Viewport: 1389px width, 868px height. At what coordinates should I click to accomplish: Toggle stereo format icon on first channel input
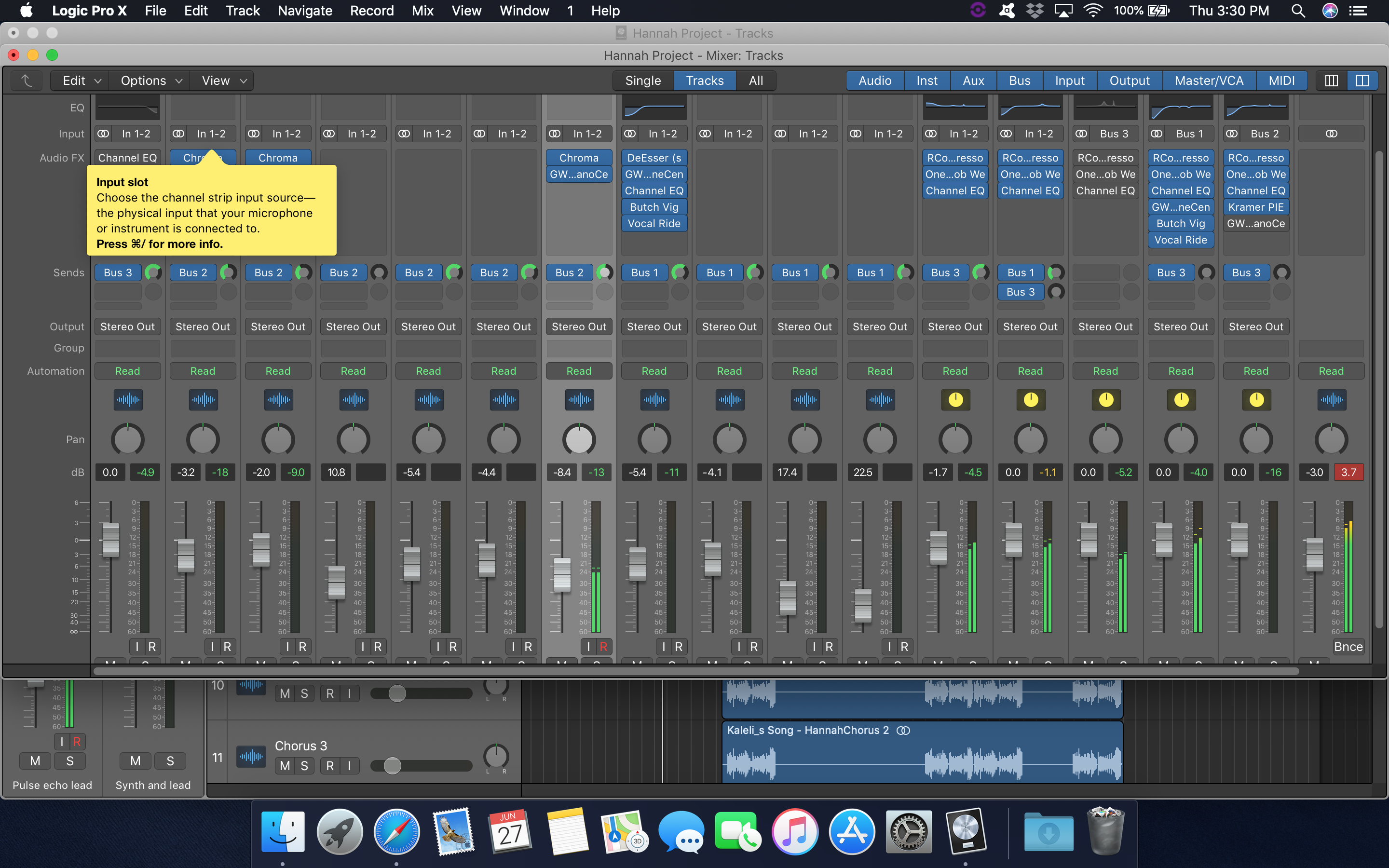(x=103, y=134)
